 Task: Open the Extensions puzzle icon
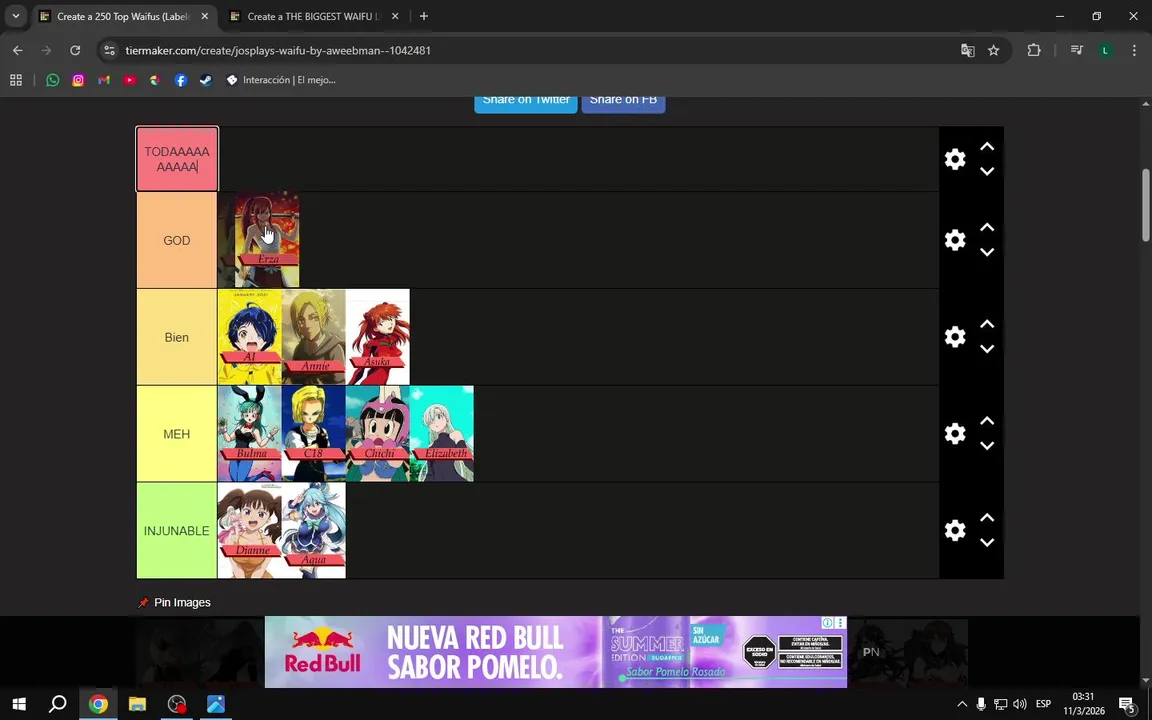1034,51
